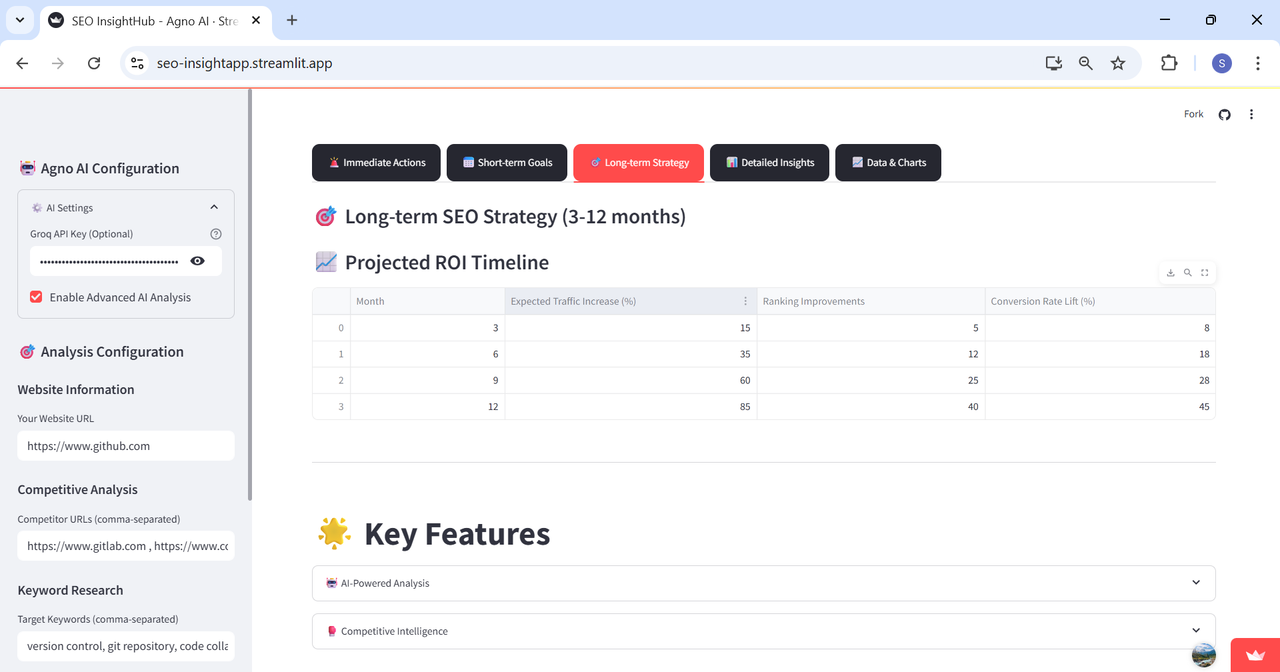1280x672 pixels.
Task: Switch to Immediate Actions tab
Action: pyautogui.click(x=376, y=162)
